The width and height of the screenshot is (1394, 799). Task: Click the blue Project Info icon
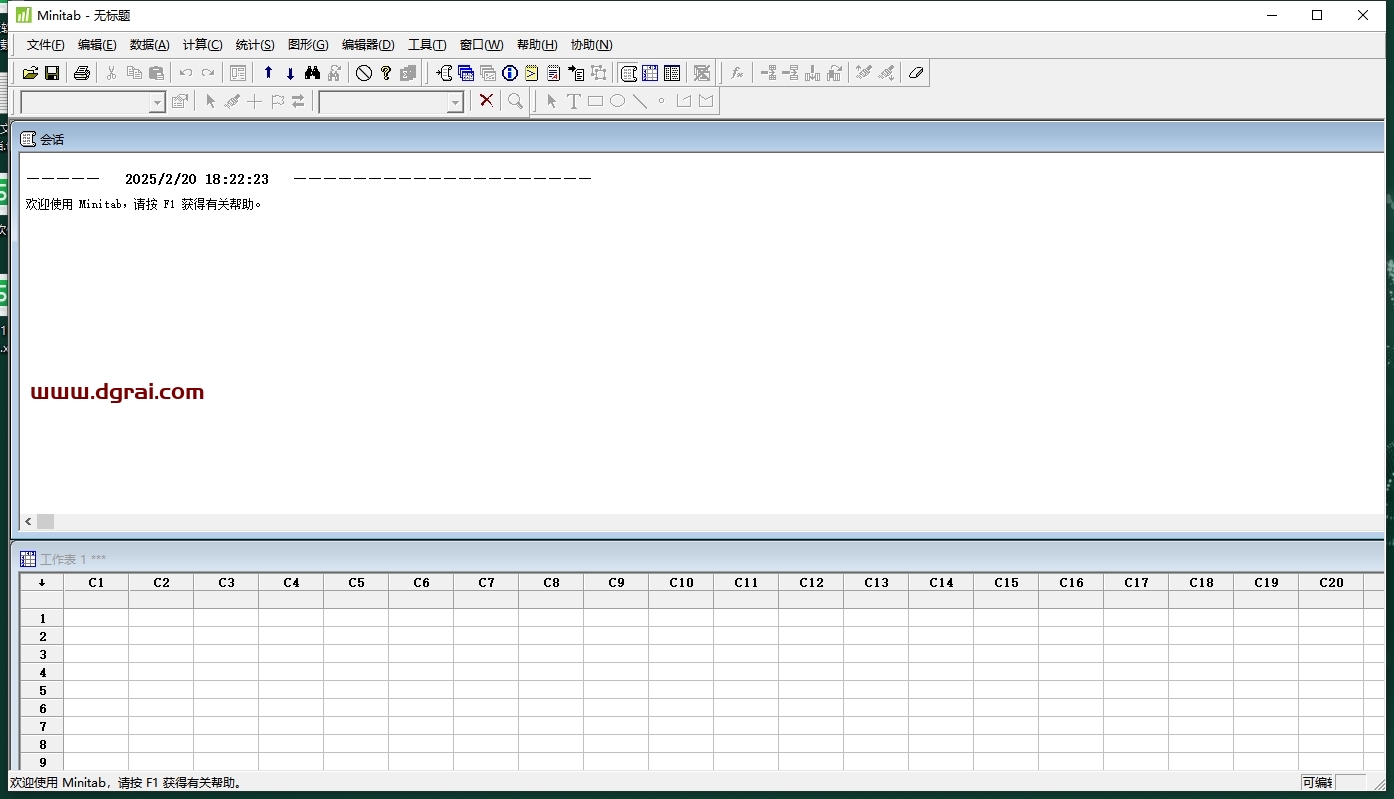coord(510,73)
